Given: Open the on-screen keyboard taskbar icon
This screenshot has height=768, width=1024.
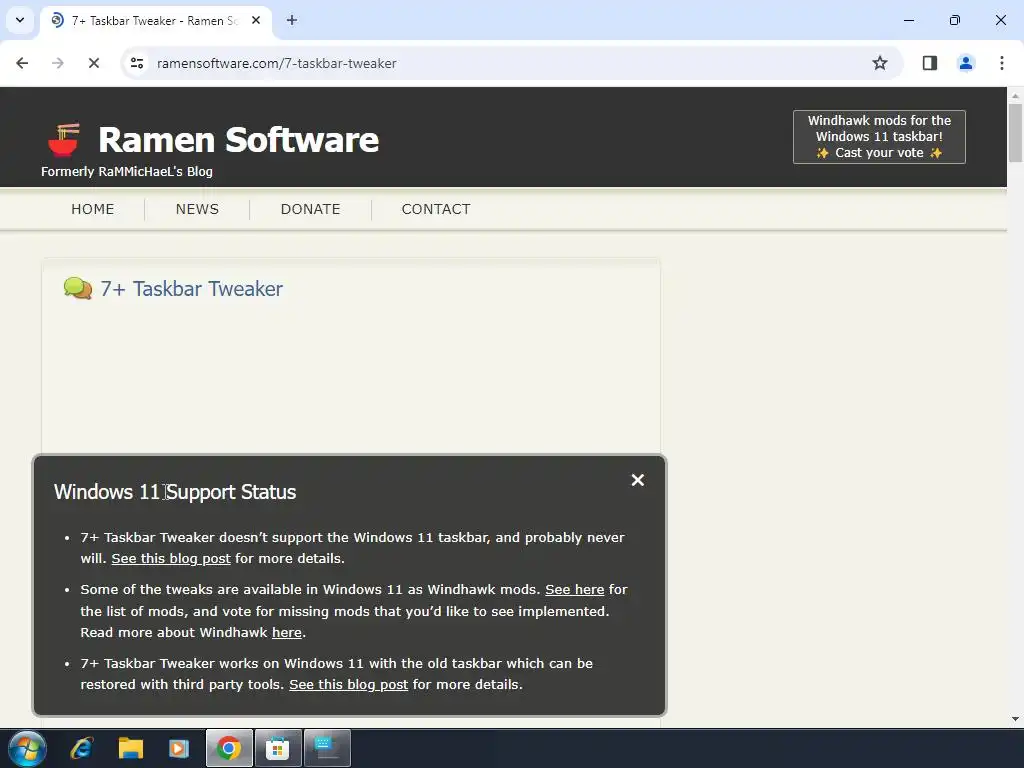Looking at the screenshot, I should pos(327,748).
